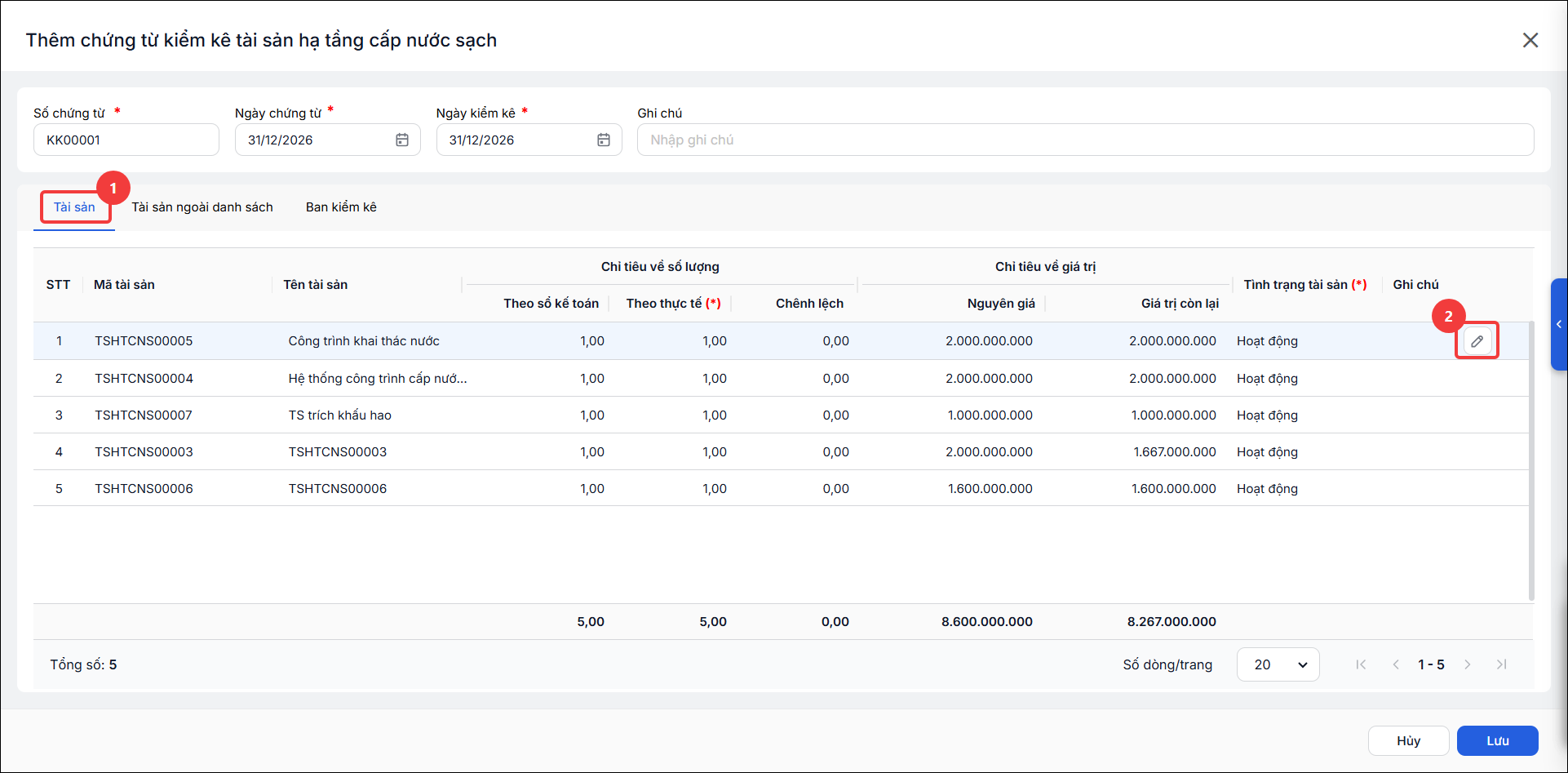The image size is (1568, 773).
Task: Click the table's vertical scrollbar
Action: 1531,461
